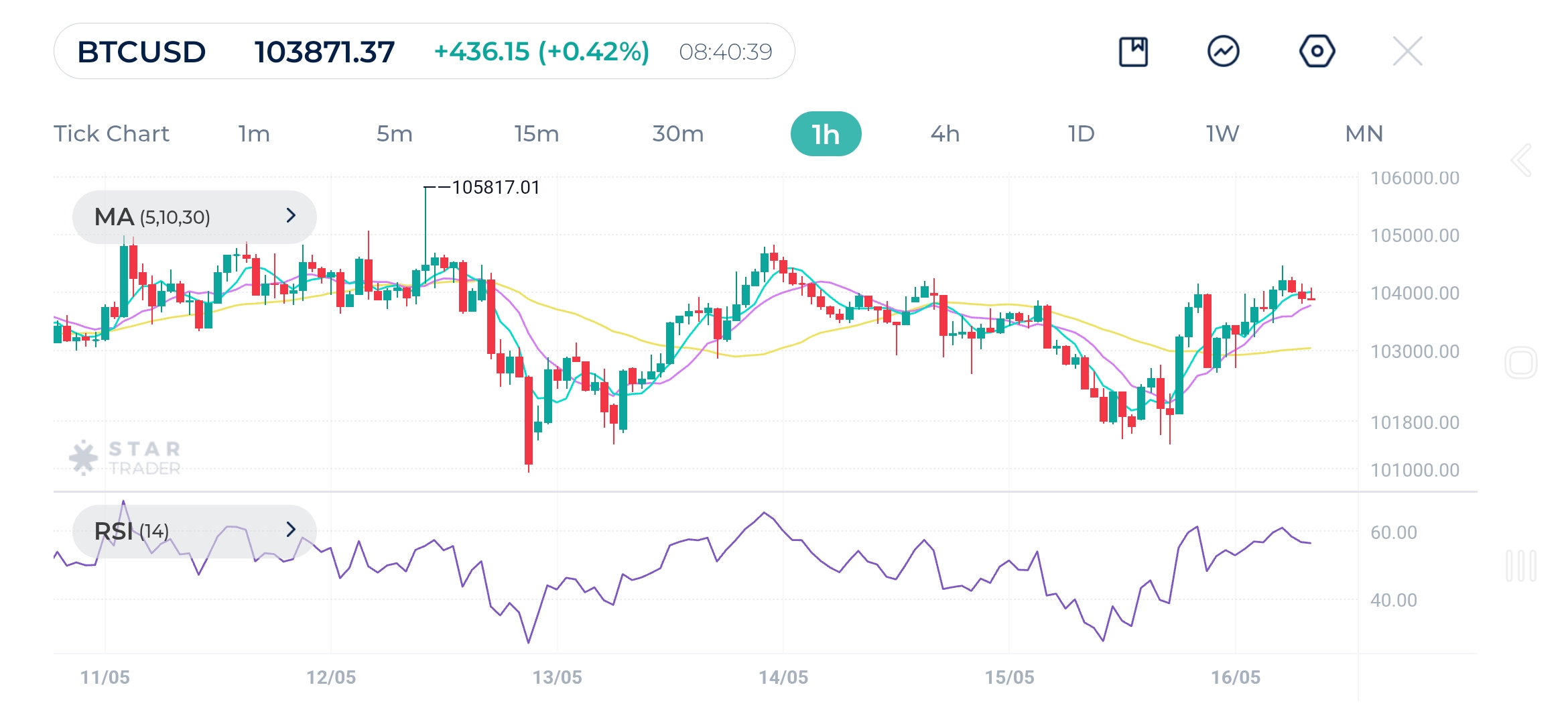Close the chart with the X icon

click(x=1409, y=50)
